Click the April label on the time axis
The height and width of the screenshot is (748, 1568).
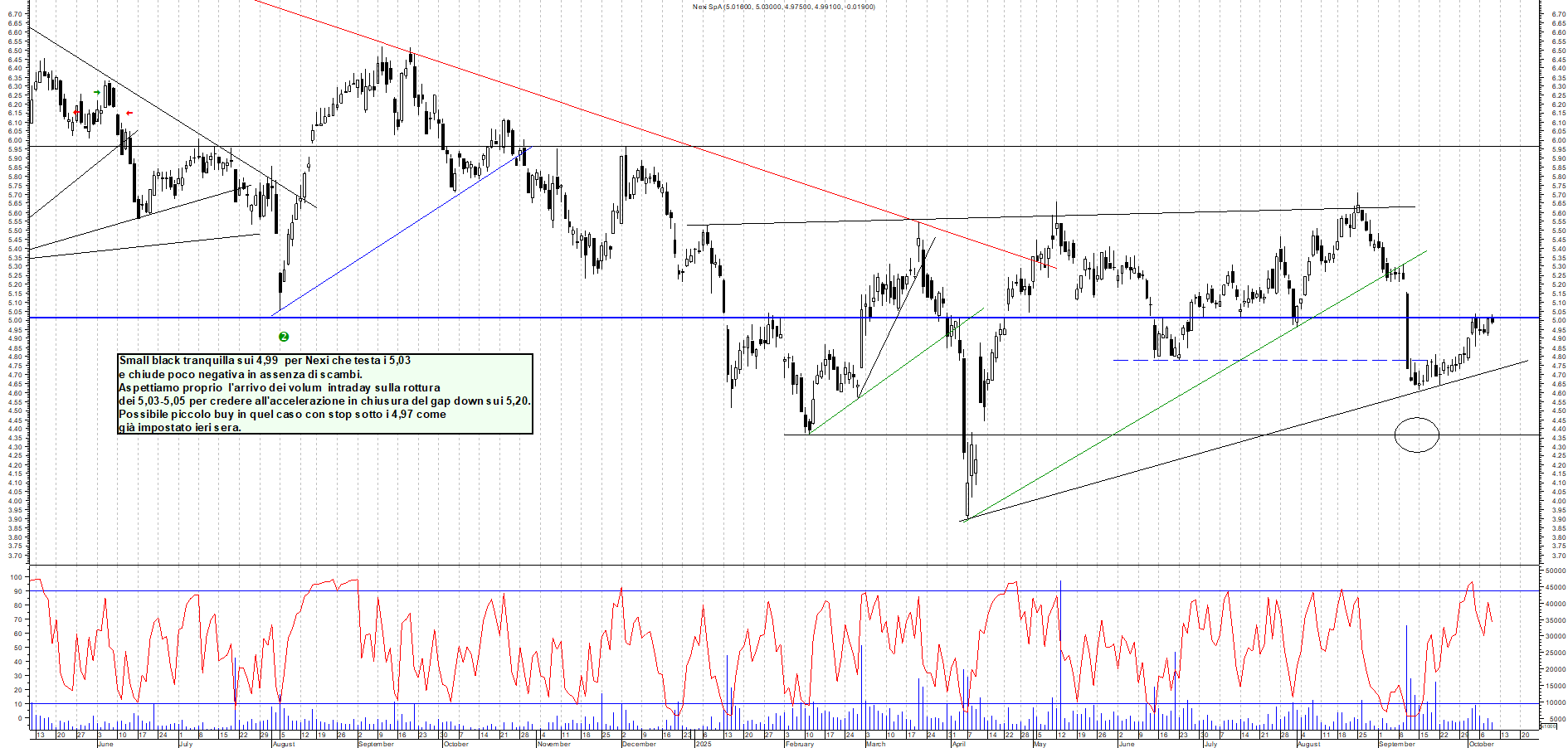[958, 744]
